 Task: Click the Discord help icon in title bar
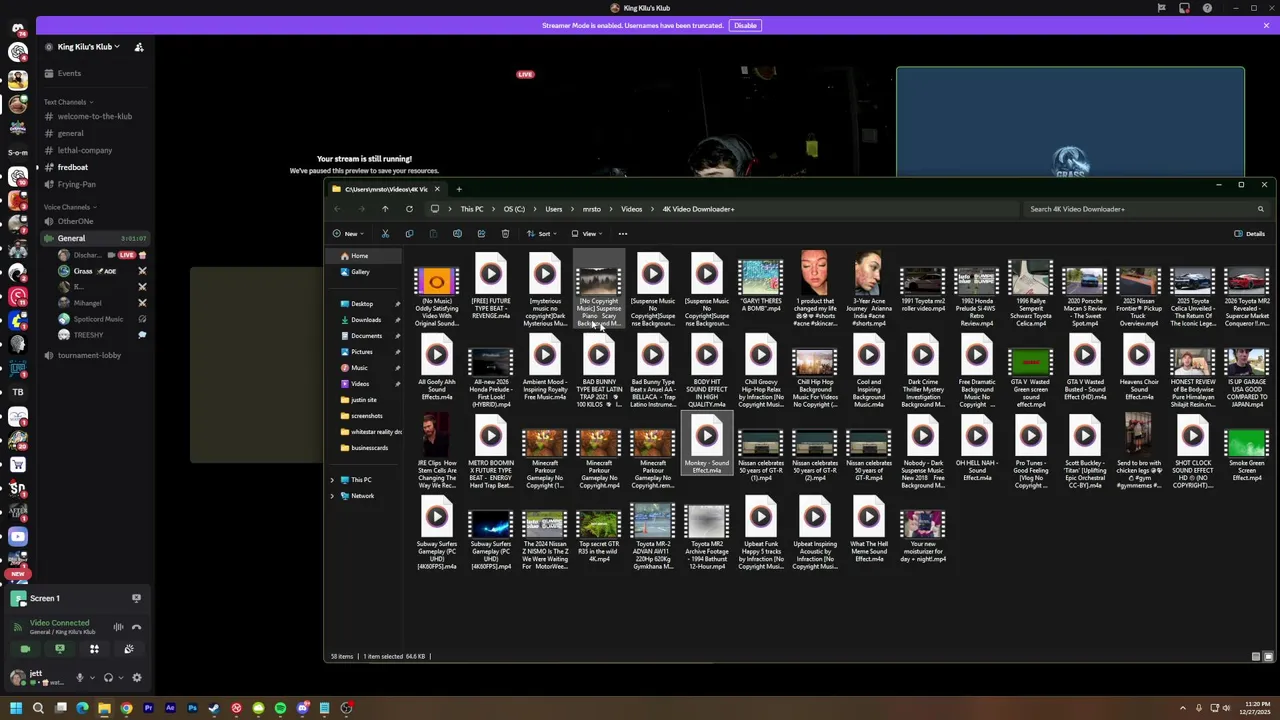pyautogui.click(x=1207, y=8)
